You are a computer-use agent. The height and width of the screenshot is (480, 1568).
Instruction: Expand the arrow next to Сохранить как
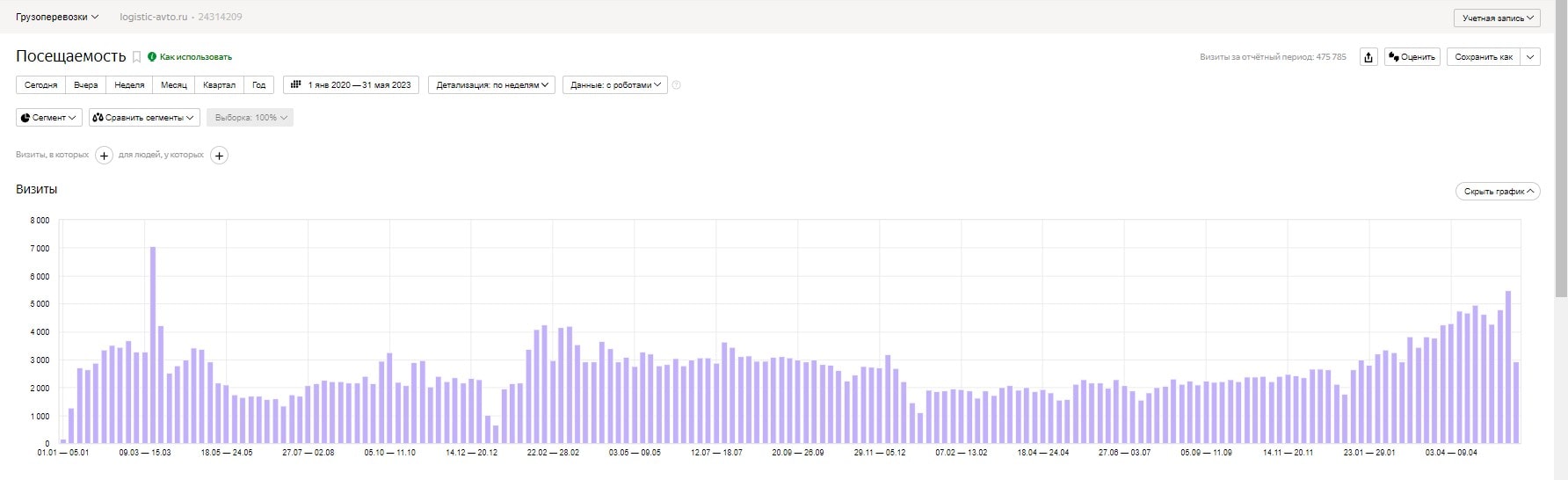click(1530, 57)
